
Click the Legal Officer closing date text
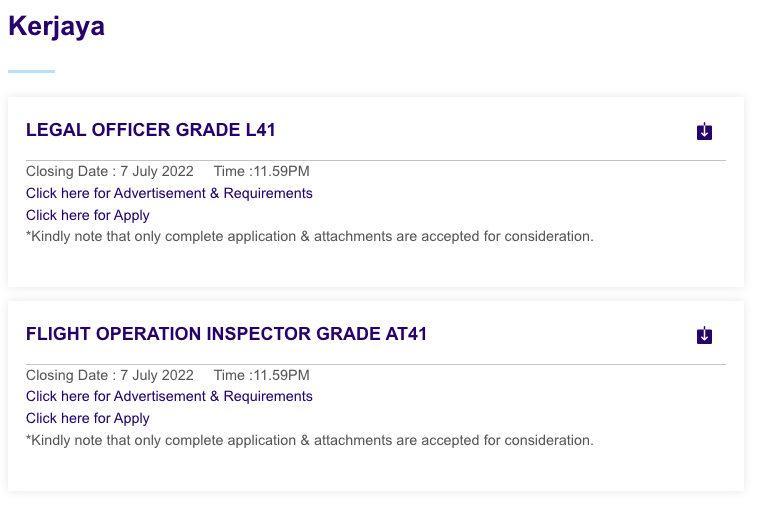110,171
